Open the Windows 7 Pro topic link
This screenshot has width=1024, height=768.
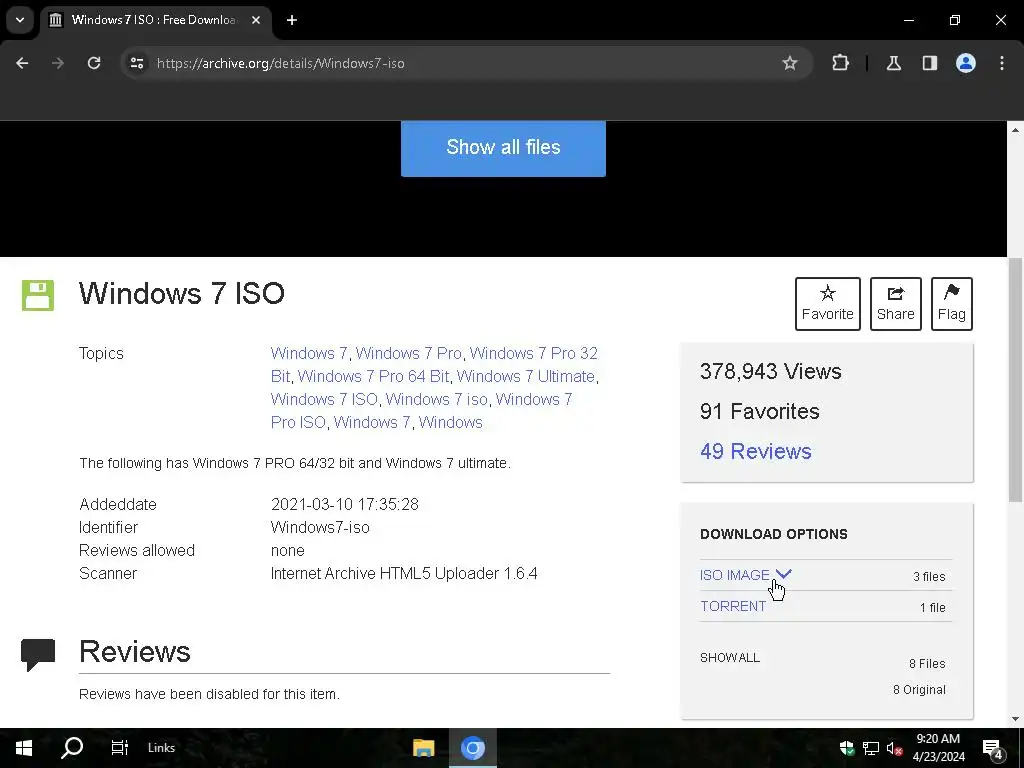tap(408, 353)
